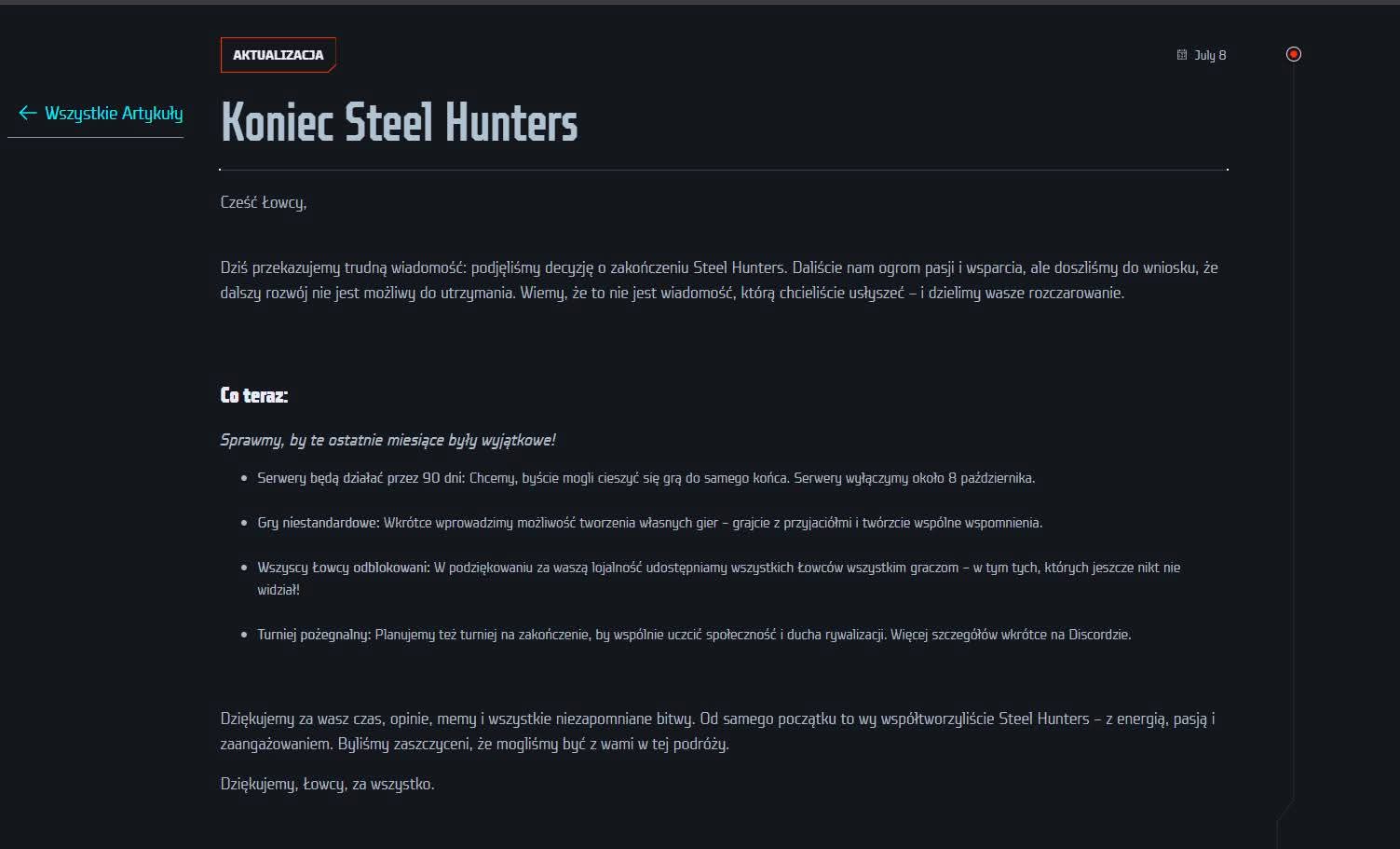Click the Cześć Łowcy greeting line

pos(264,202)
